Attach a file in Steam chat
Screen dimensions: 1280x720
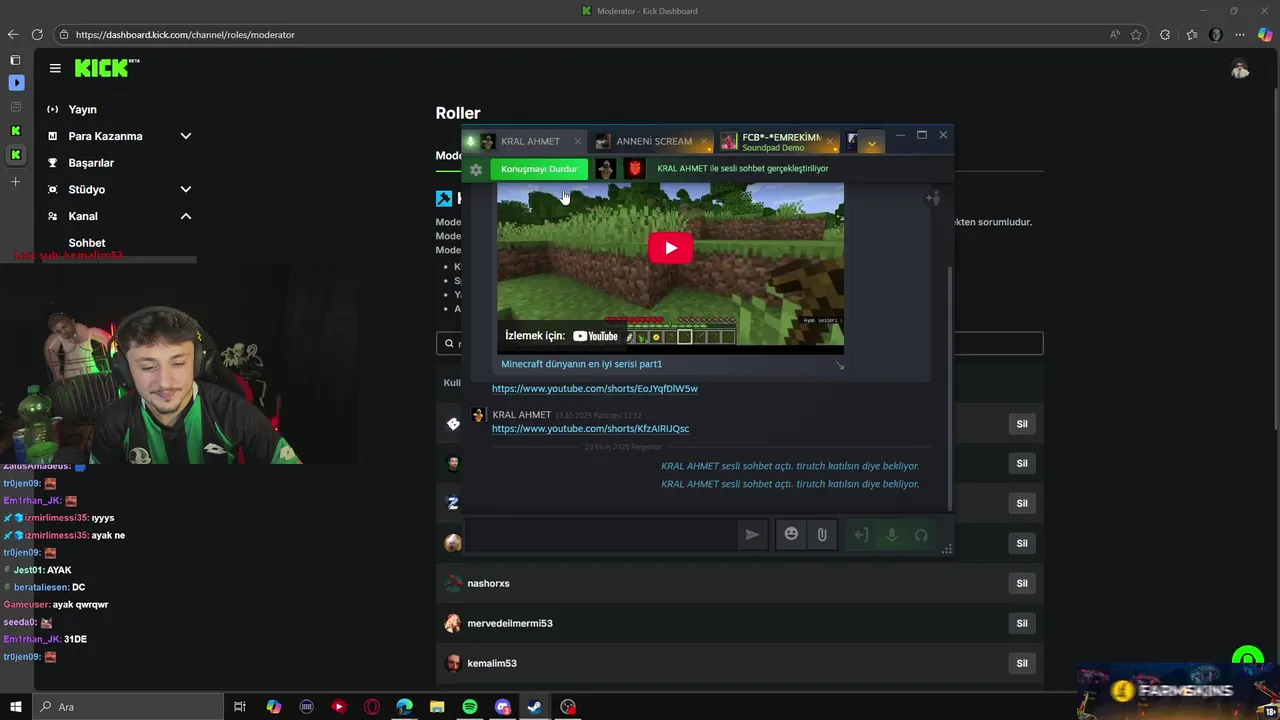[822, 535]
